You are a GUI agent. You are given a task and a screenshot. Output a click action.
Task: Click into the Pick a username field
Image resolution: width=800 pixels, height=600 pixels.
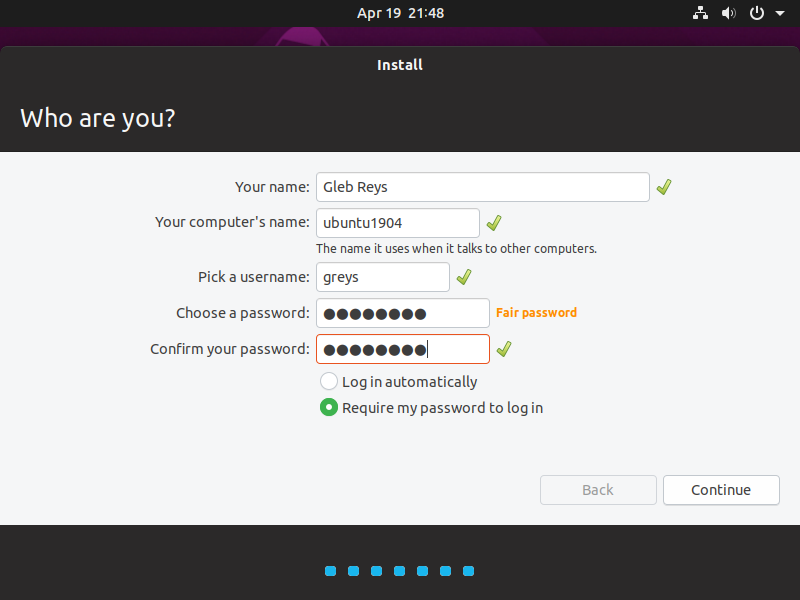point(382,277)
